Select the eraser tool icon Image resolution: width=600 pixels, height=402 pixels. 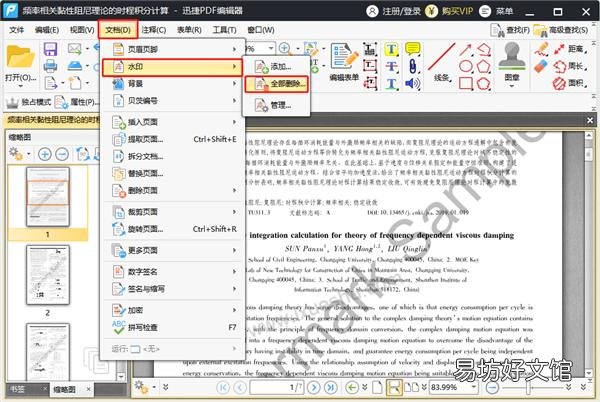[x=541, y=67]
